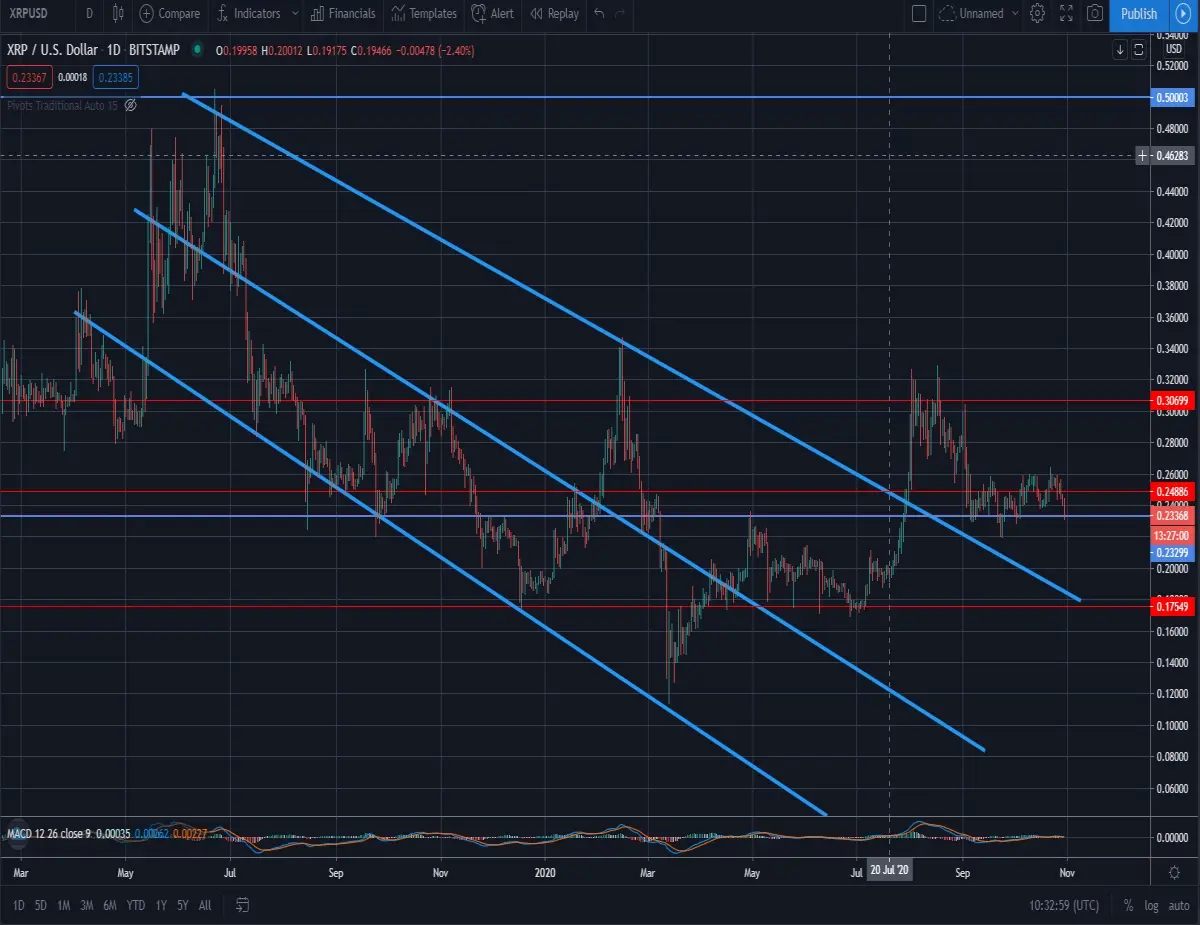Image resolution: width=1200 pixels, height=925 pixels.
Task: Click the green market status dot
Action: [x=198, y=50]
